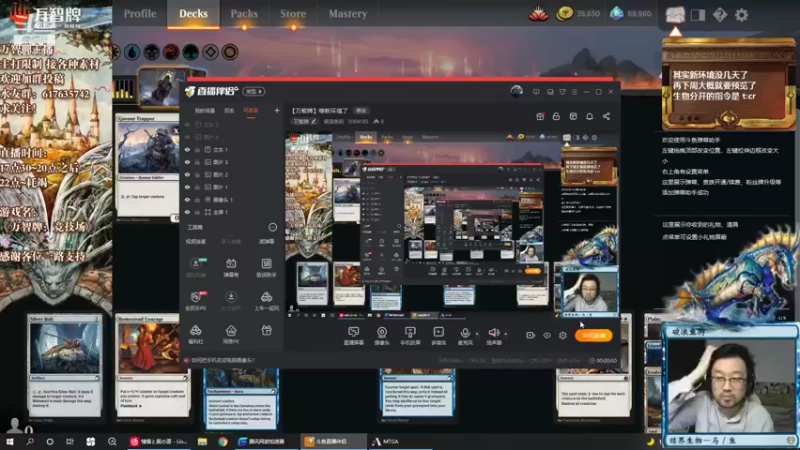Open the Homestead Courage card
Viewport: 800px width, 450px height.
pos(153,365)
